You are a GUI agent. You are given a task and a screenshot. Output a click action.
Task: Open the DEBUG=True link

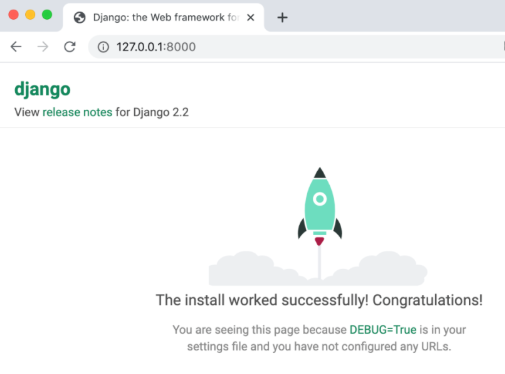[x=383, y=330]
